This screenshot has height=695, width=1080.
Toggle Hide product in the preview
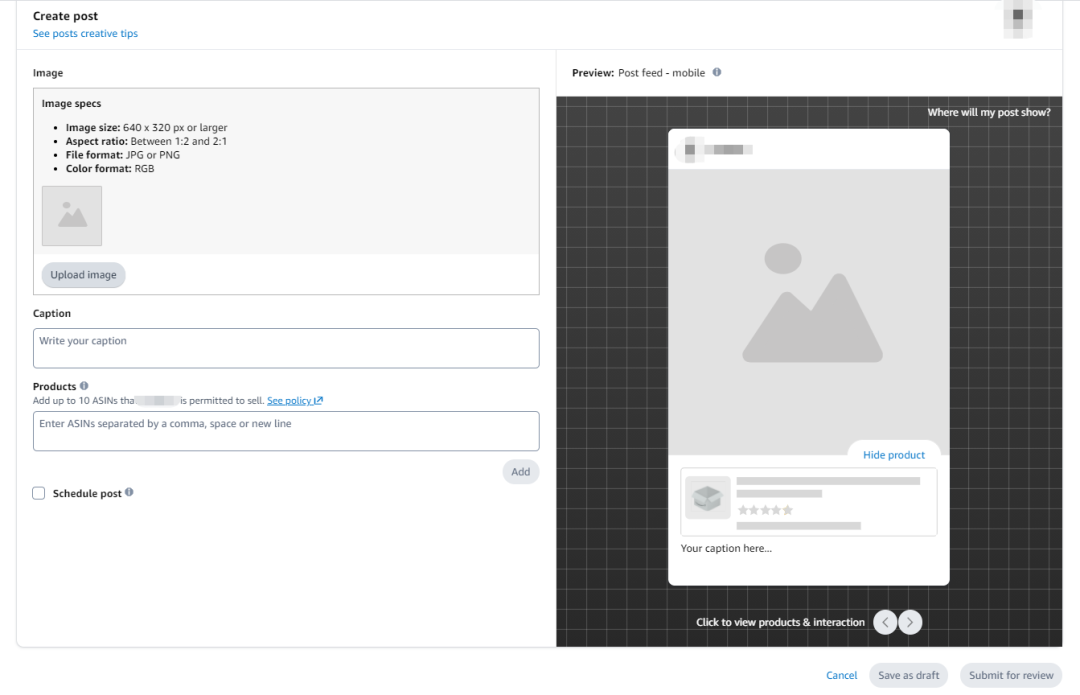click(893, 455)
